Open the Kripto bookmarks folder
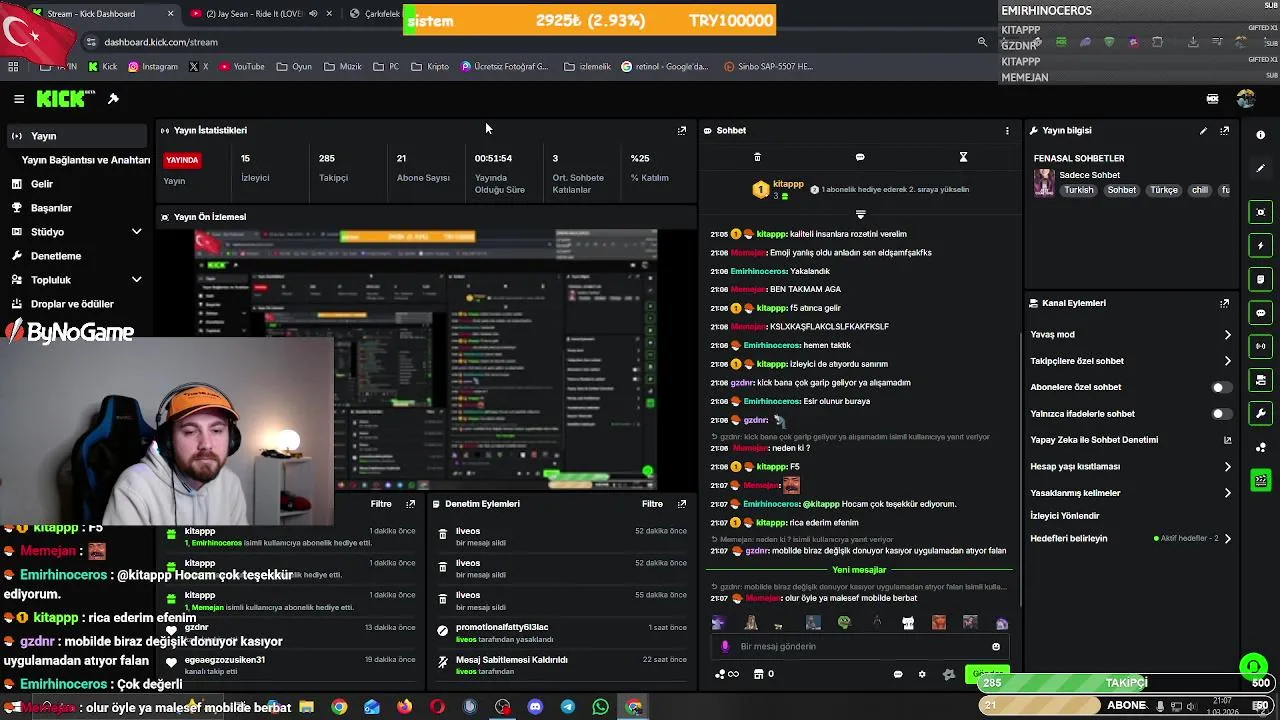 point(431,67)
